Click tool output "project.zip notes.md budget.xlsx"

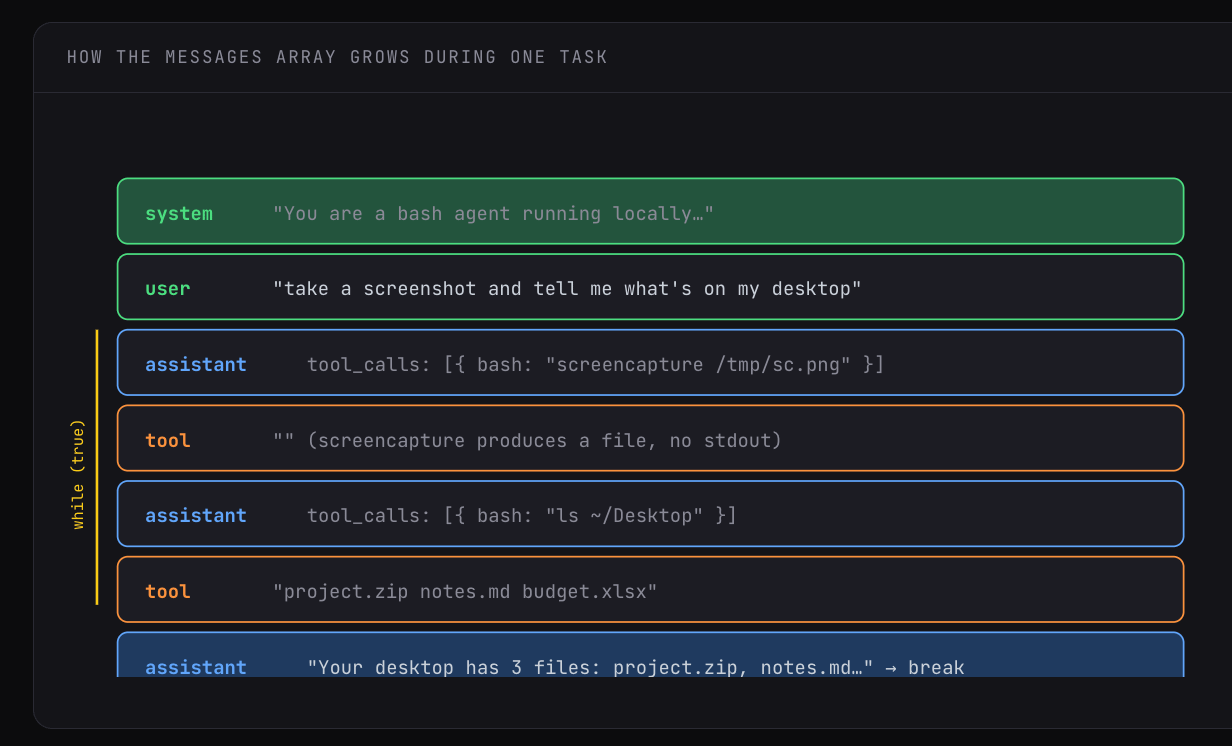point(465,591)
